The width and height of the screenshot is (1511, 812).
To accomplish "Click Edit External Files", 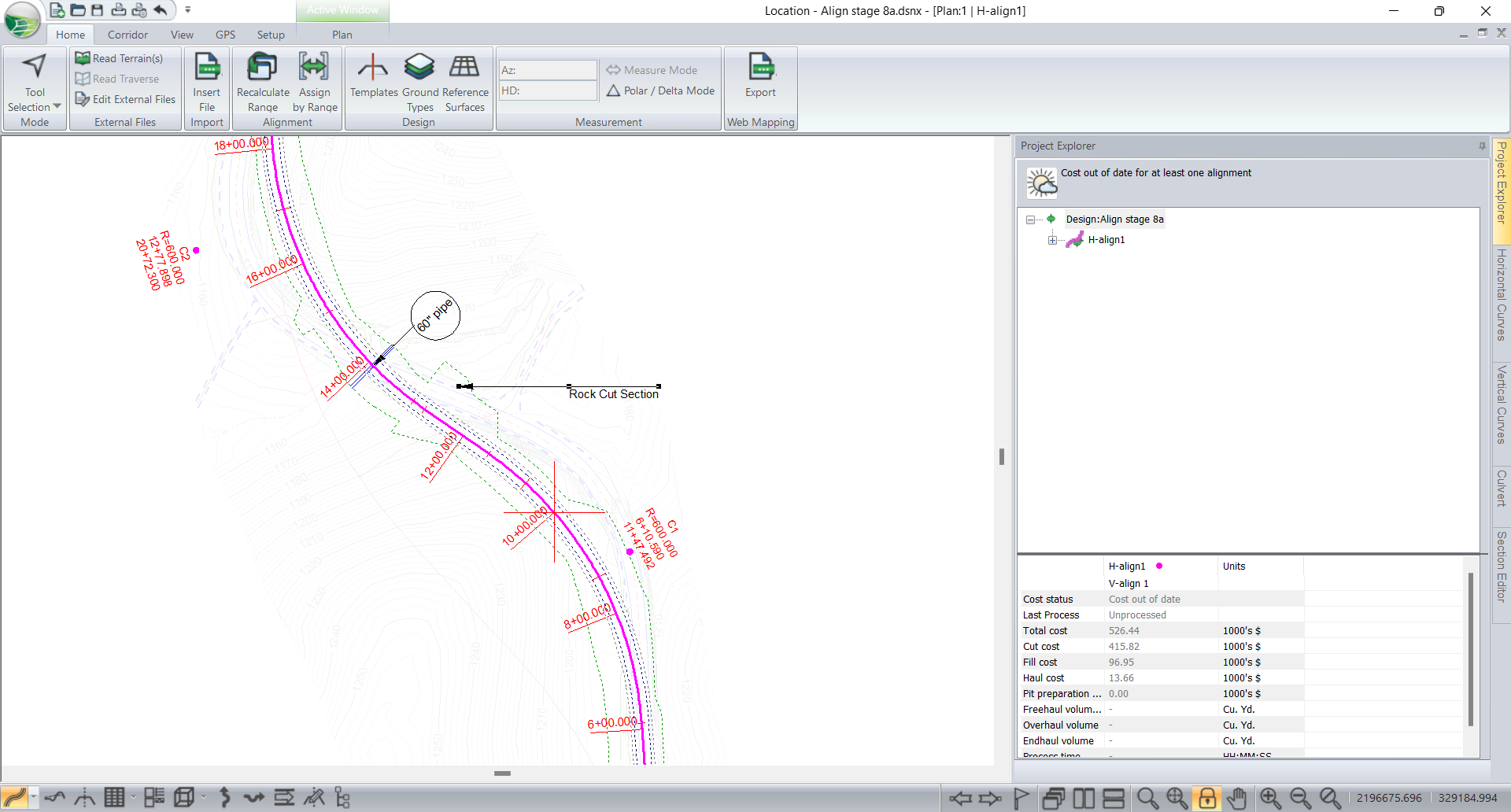I will pos(126,99).
